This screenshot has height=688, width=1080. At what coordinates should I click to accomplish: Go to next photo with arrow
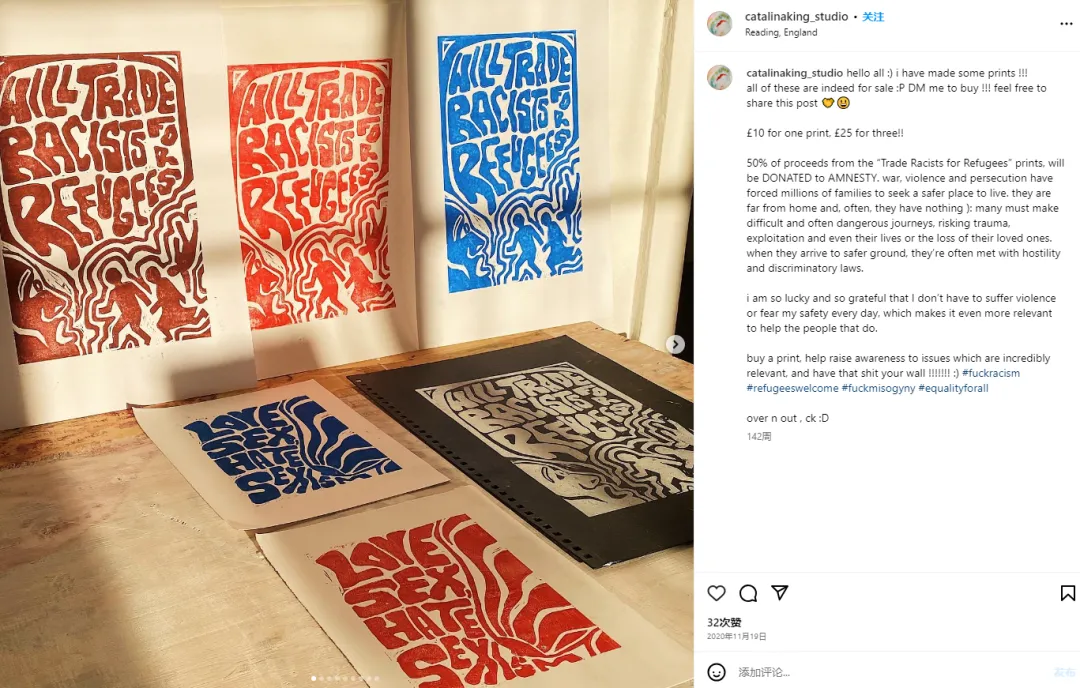pos(676,344)
